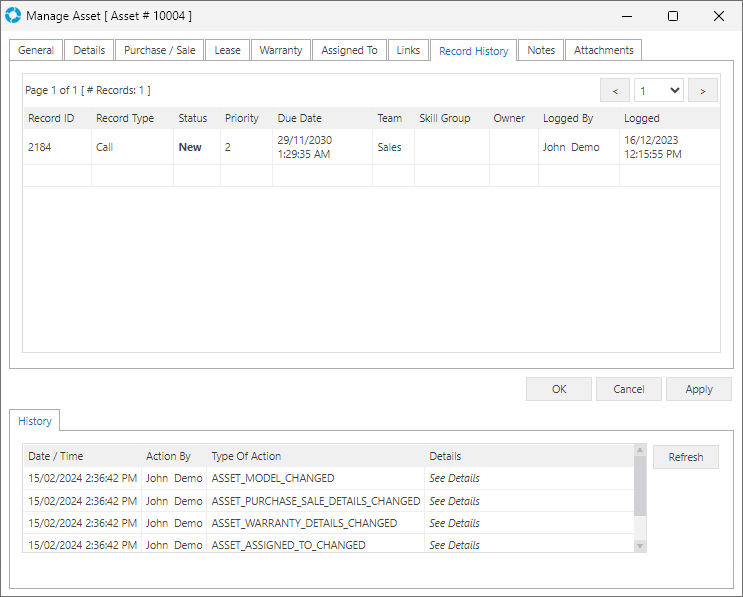Open the page number dropdown
The width and height of the screenshot is (743, 597).
click(659, 91)
